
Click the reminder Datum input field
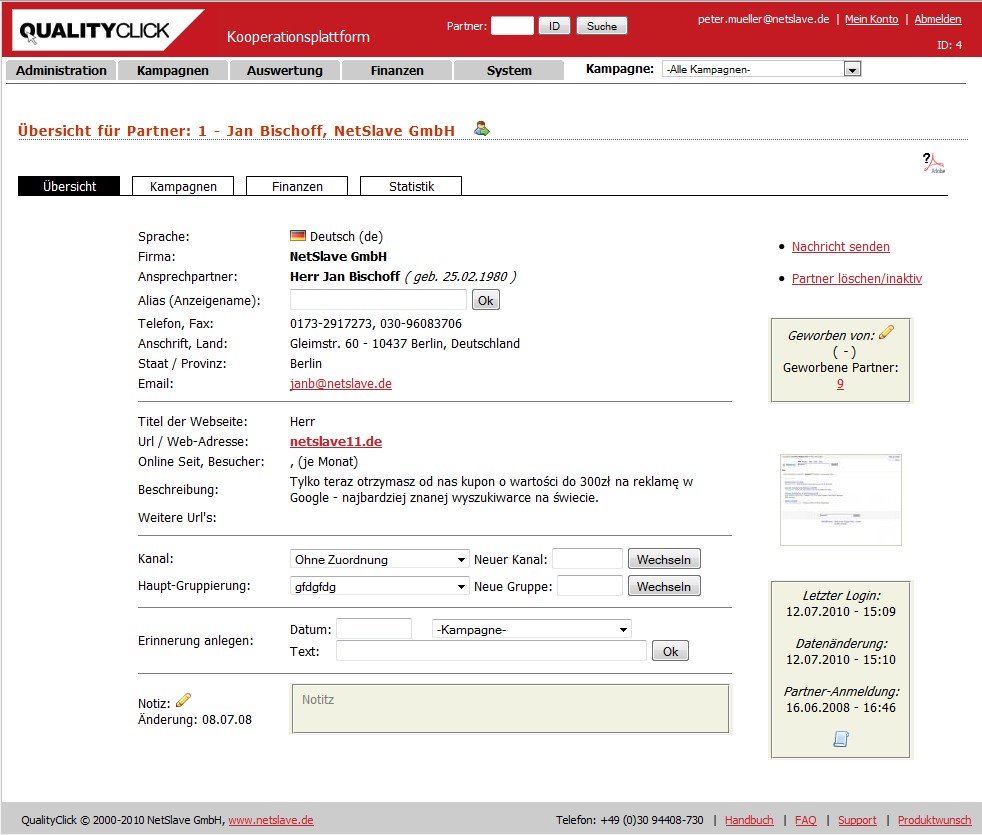click(374, 629)
